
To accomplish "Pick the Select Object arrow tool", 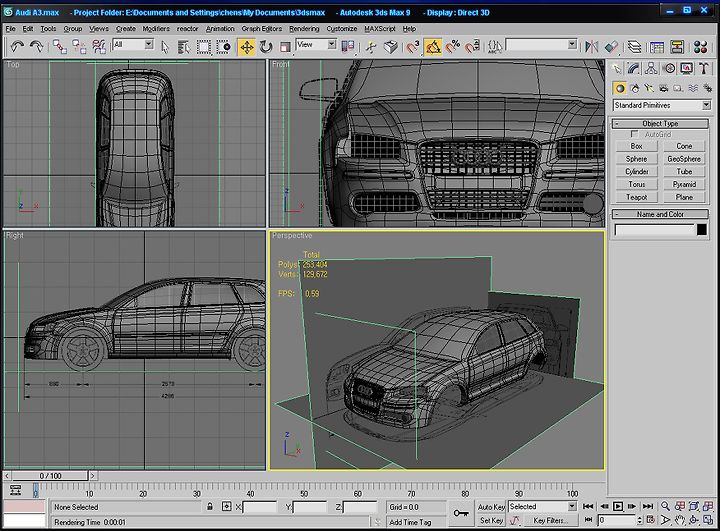I will click(x=165, y=47).
